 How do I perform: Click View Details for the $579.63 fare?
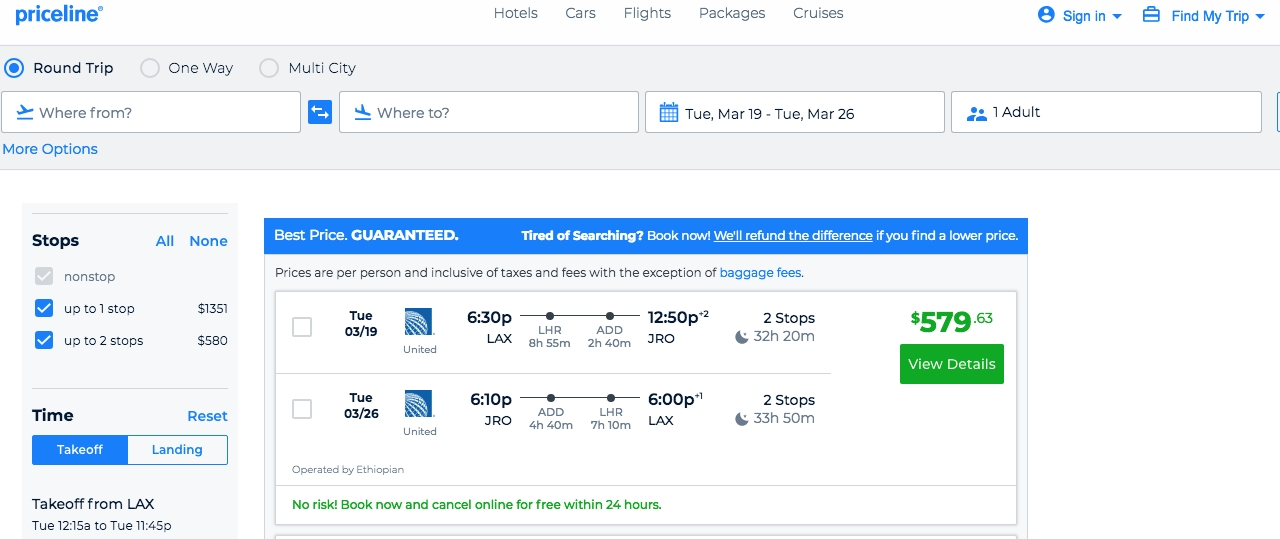pos(952,364)
